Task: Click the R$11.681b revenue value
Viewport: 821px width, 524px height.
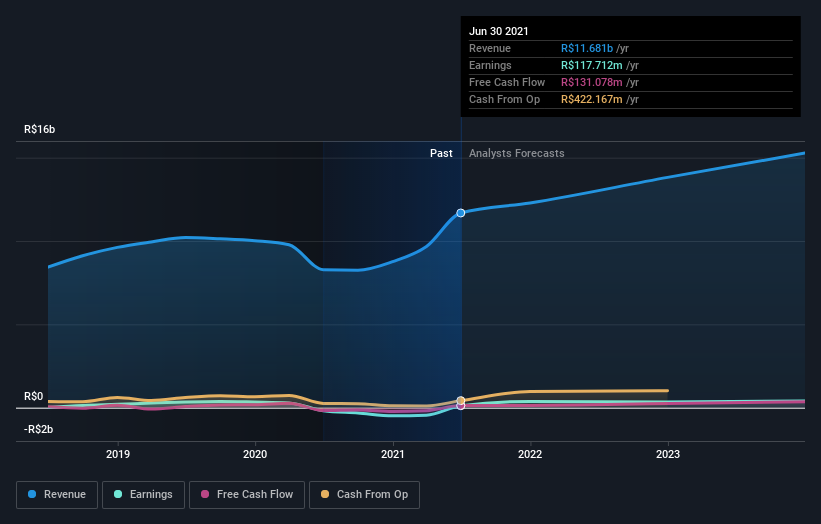Action: coord(587,48)
